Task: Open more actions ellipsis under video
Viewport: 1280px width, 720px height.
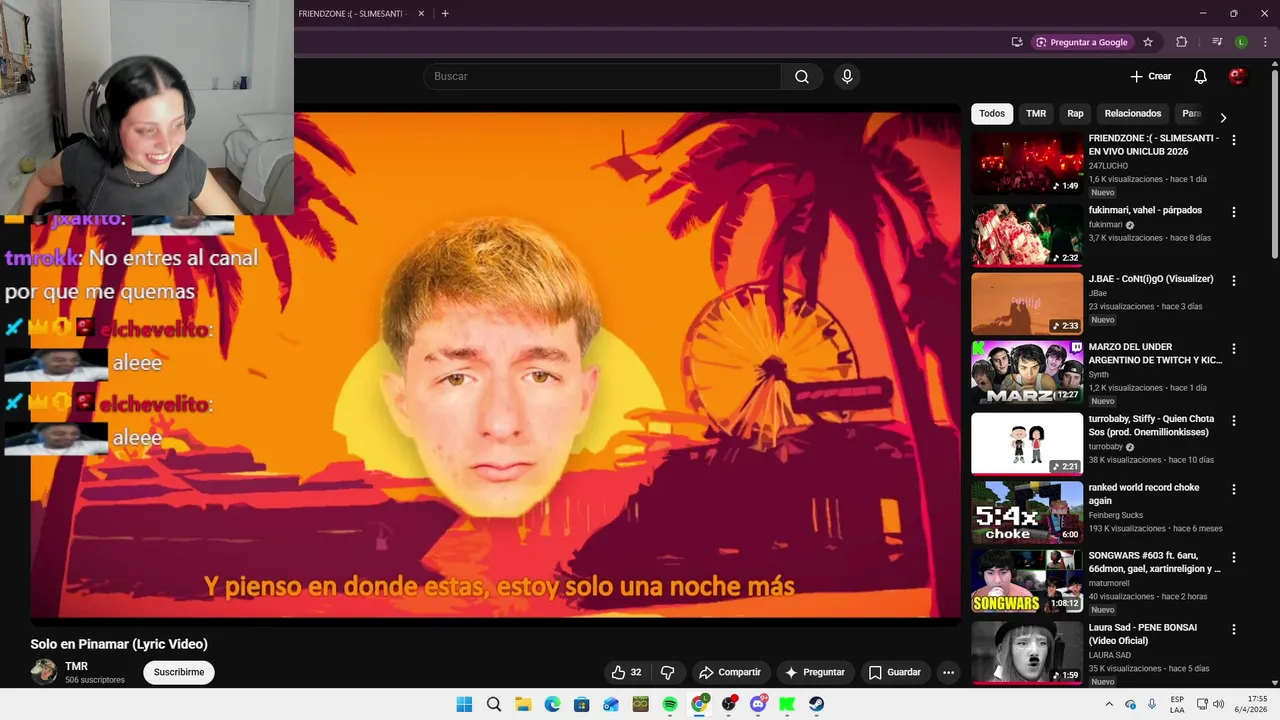Action: [x=949, y=673]
